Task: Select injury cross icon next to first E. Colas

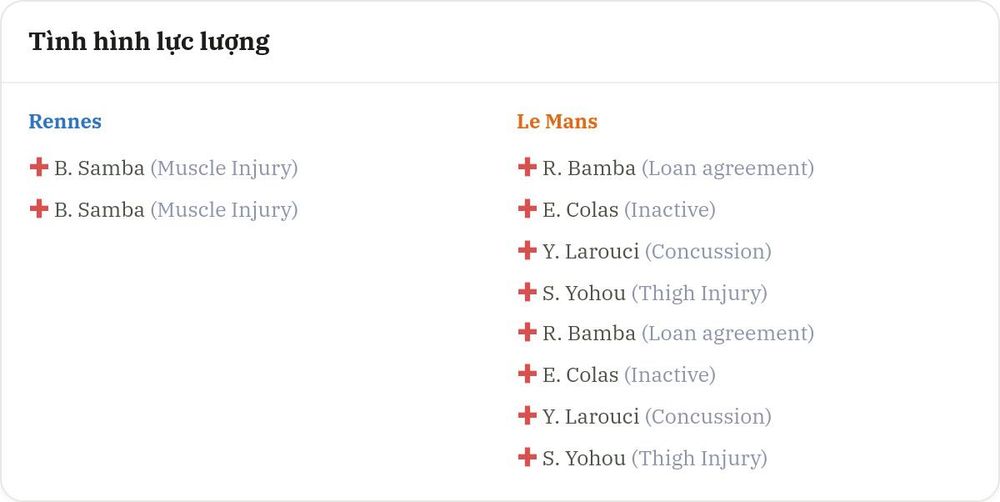Action: 527,209
